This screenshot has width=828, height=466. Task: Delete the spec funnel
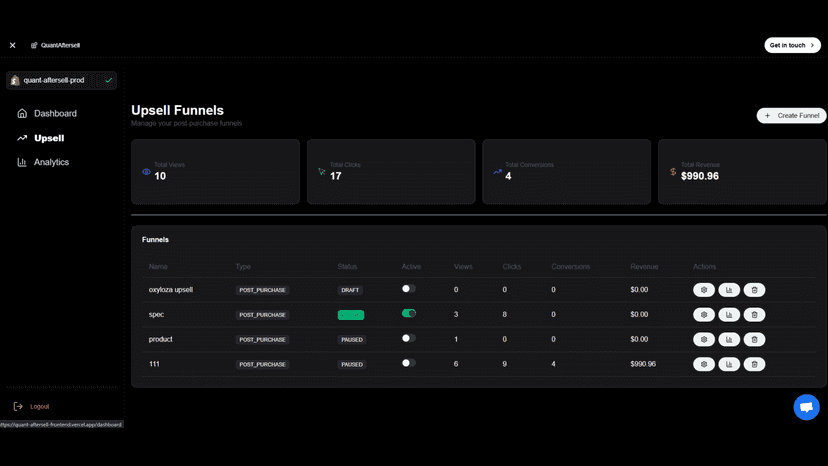(x=755, y=315)
